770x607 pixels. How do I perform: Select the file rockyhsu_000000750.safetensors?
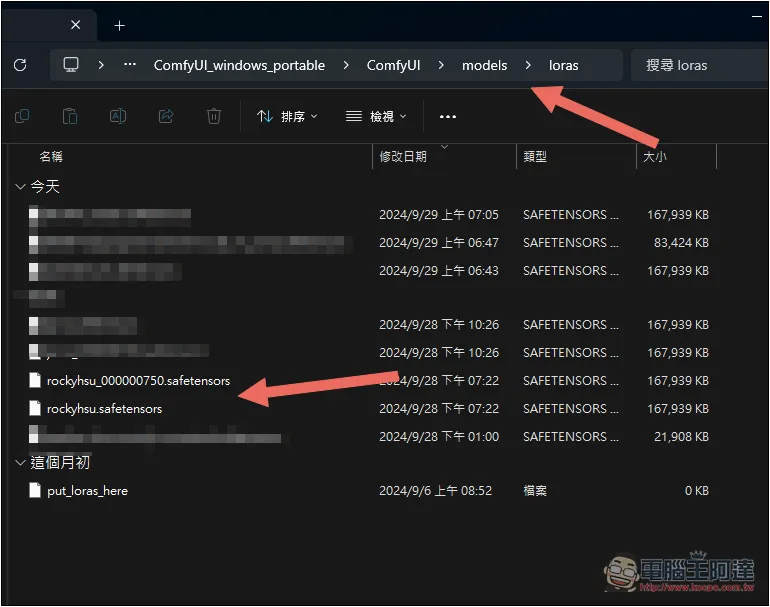138,381
